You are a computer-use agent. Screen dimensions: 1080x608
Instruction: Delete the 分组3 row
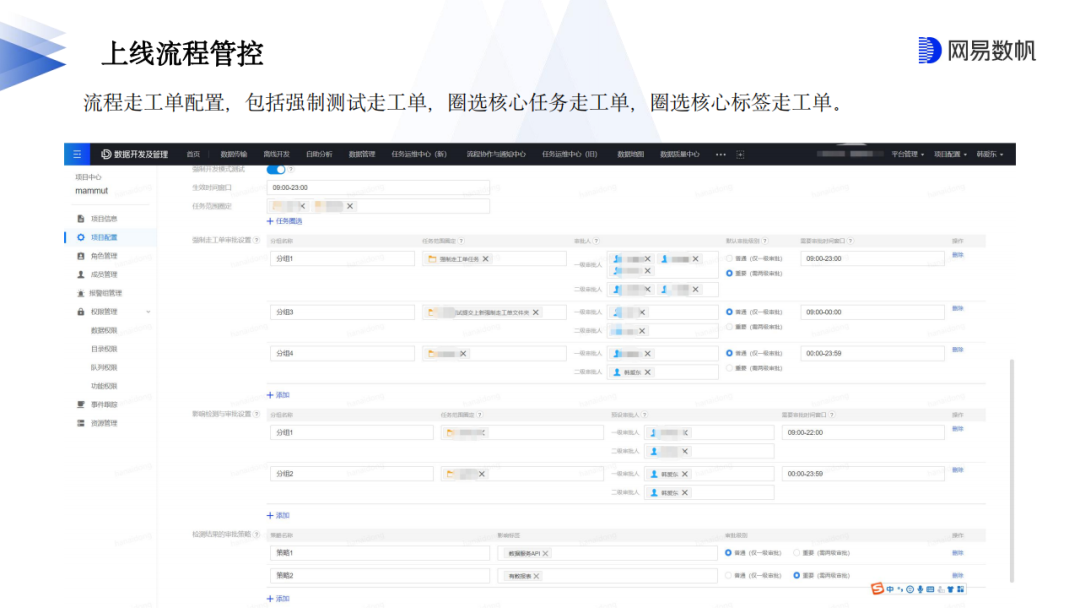[957, 308]
